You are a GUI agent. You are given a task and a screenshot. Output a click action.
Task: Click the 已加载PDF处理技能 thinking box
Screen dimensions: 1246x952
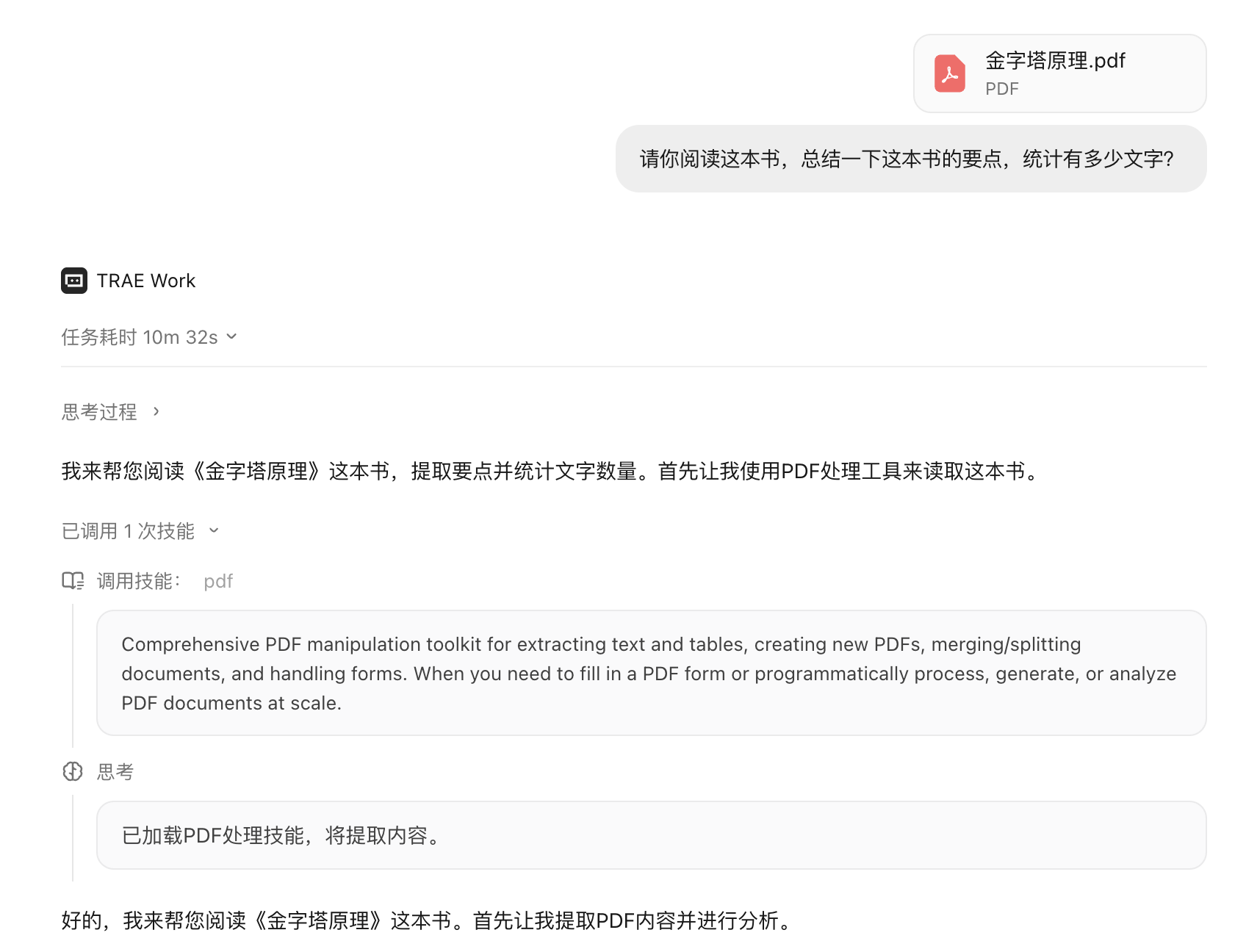pyautogui.click(x=651, y=835)
